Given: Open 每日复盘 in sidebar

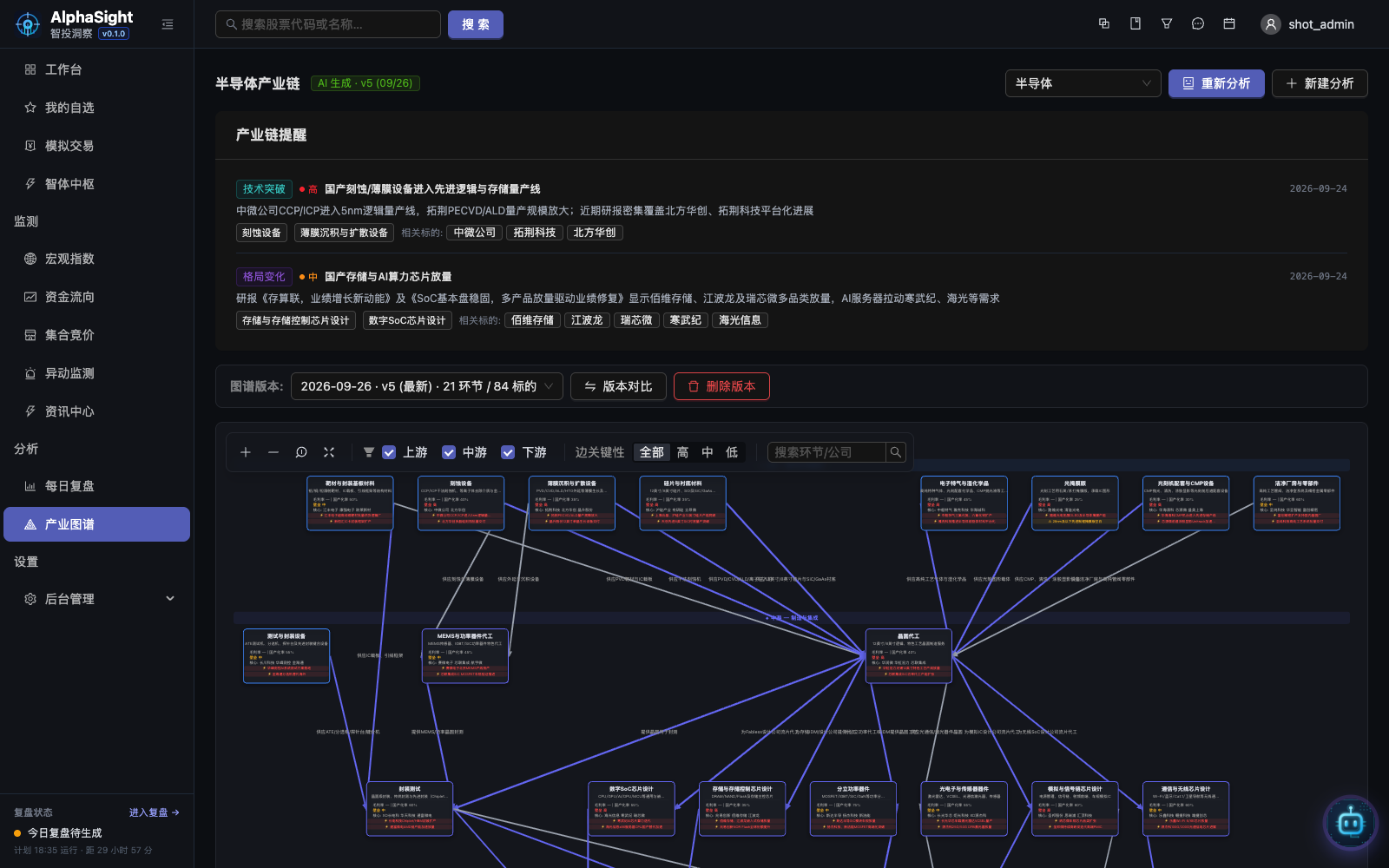Looking at the screenshot, I should point(96,486).
